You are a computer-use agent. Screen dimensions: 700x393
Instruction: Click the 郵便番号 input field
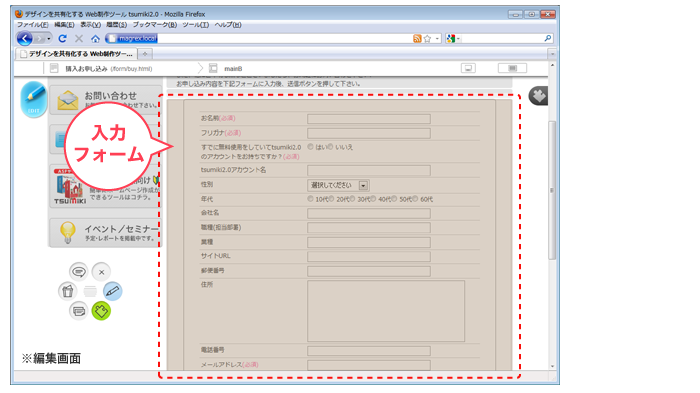[369, 271]
